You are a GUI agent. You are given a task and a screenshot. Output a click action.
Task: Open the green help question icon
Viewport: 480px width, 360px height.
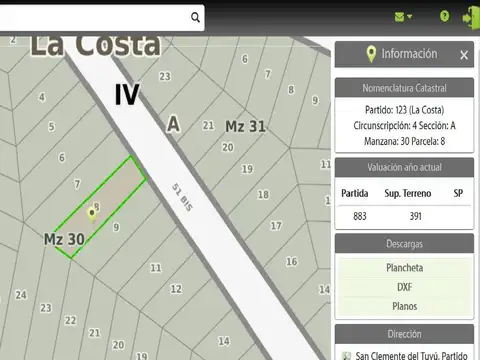(x=444, y=16)
